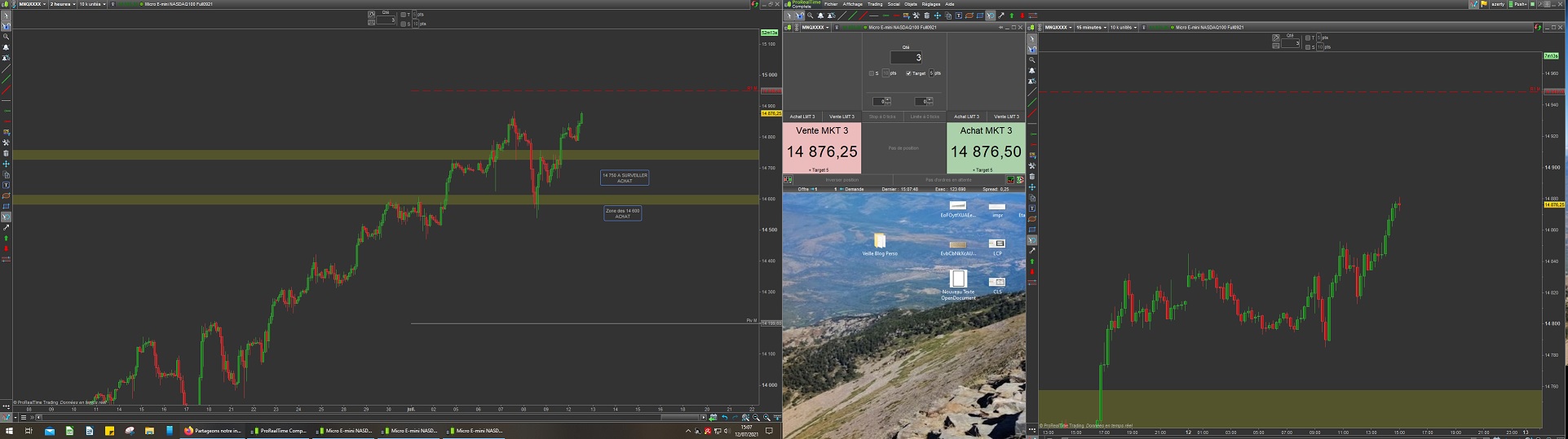Expand the '10 k unités' dropdown on left chart
This screenshot has width=1568, height=439.
point(92,4)
